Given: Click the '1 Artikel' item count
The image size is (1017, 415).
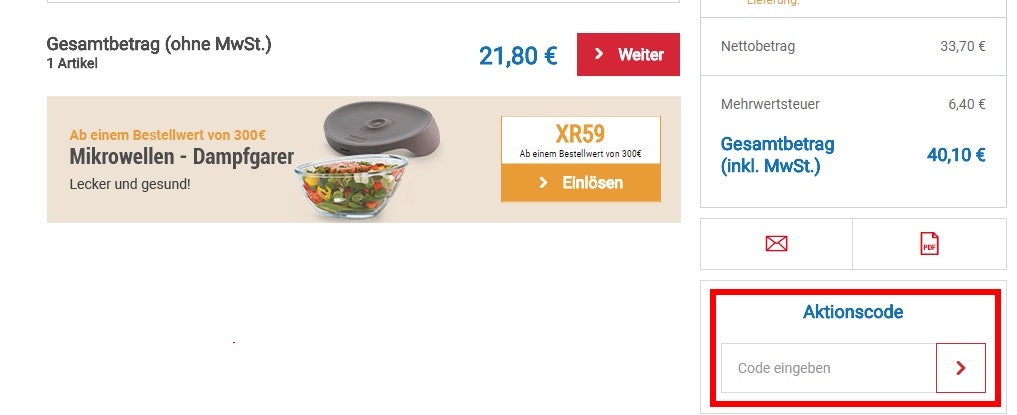Looking at the screenshot, I should click(72, 64).
